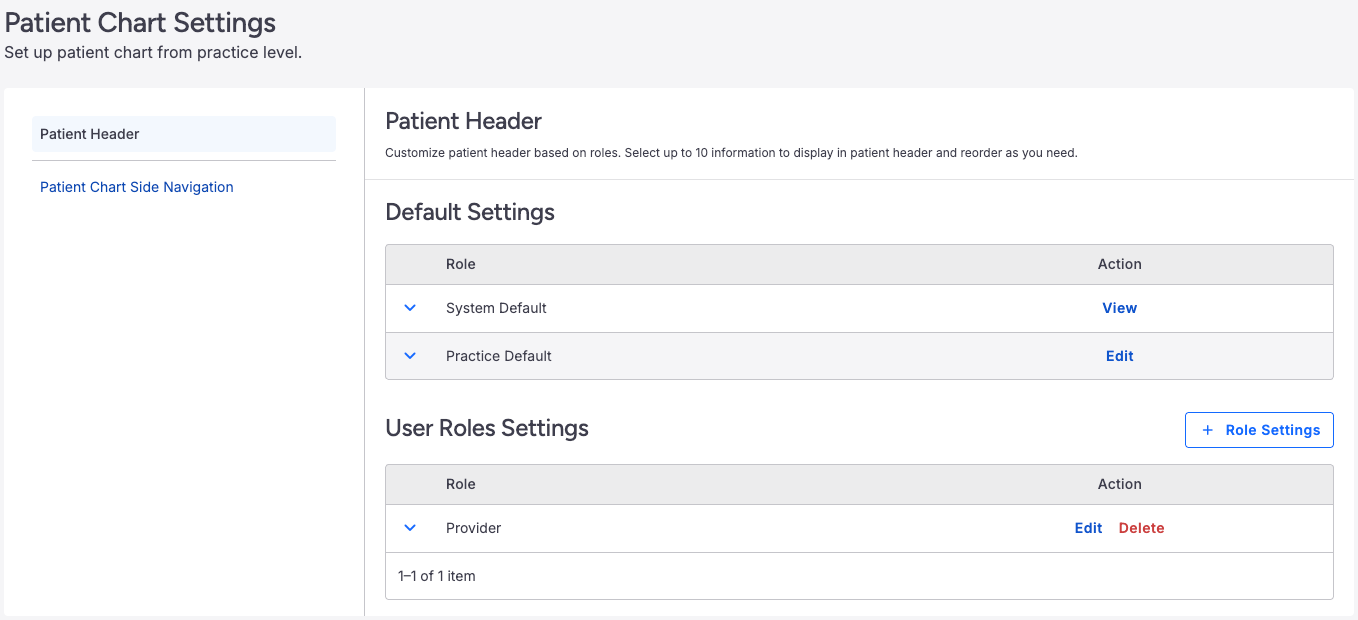Delete the Provider role settings

(x=1141, y=528)
